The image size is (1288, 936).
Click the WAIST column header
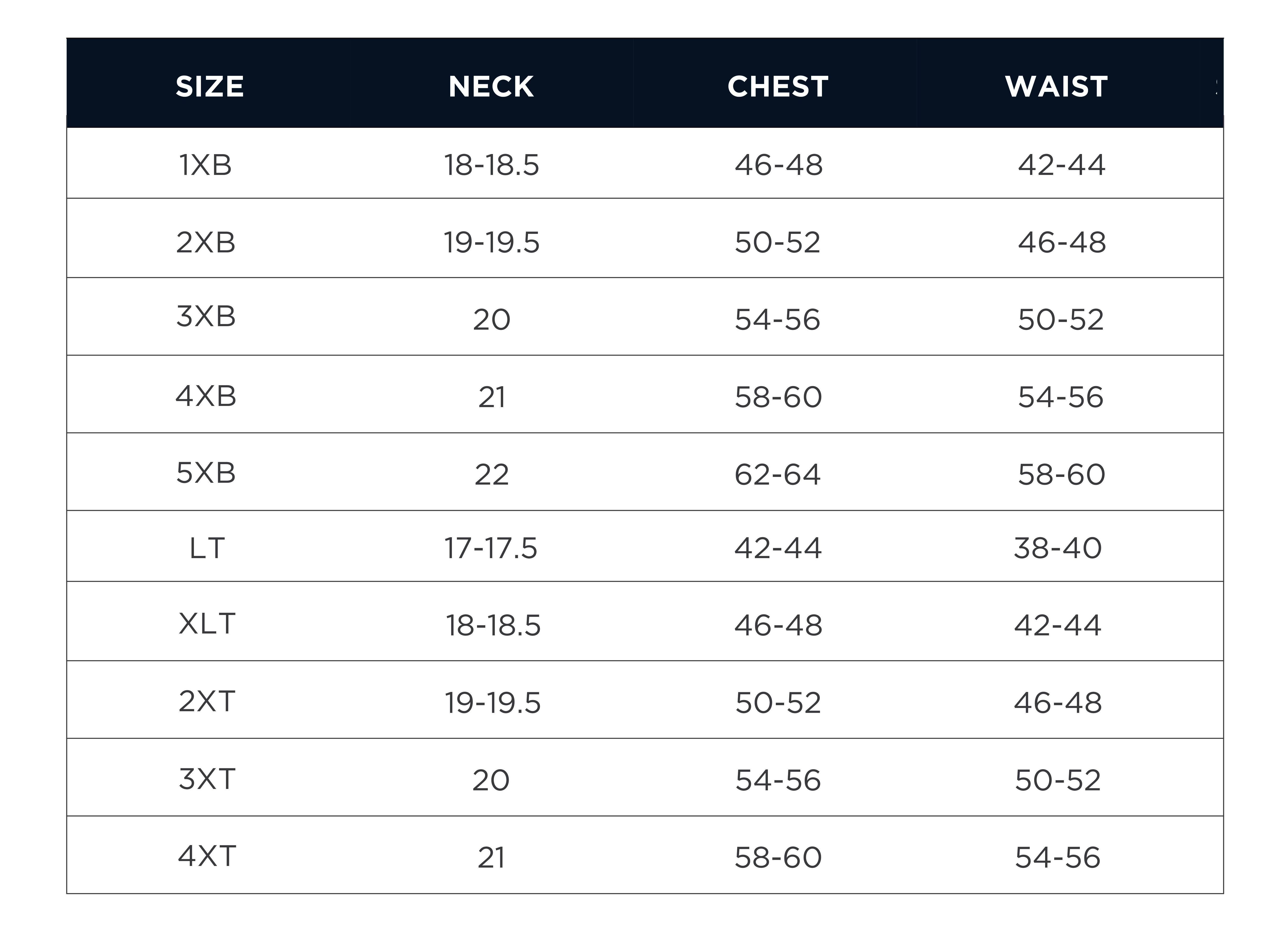(x=1056, y=87)
